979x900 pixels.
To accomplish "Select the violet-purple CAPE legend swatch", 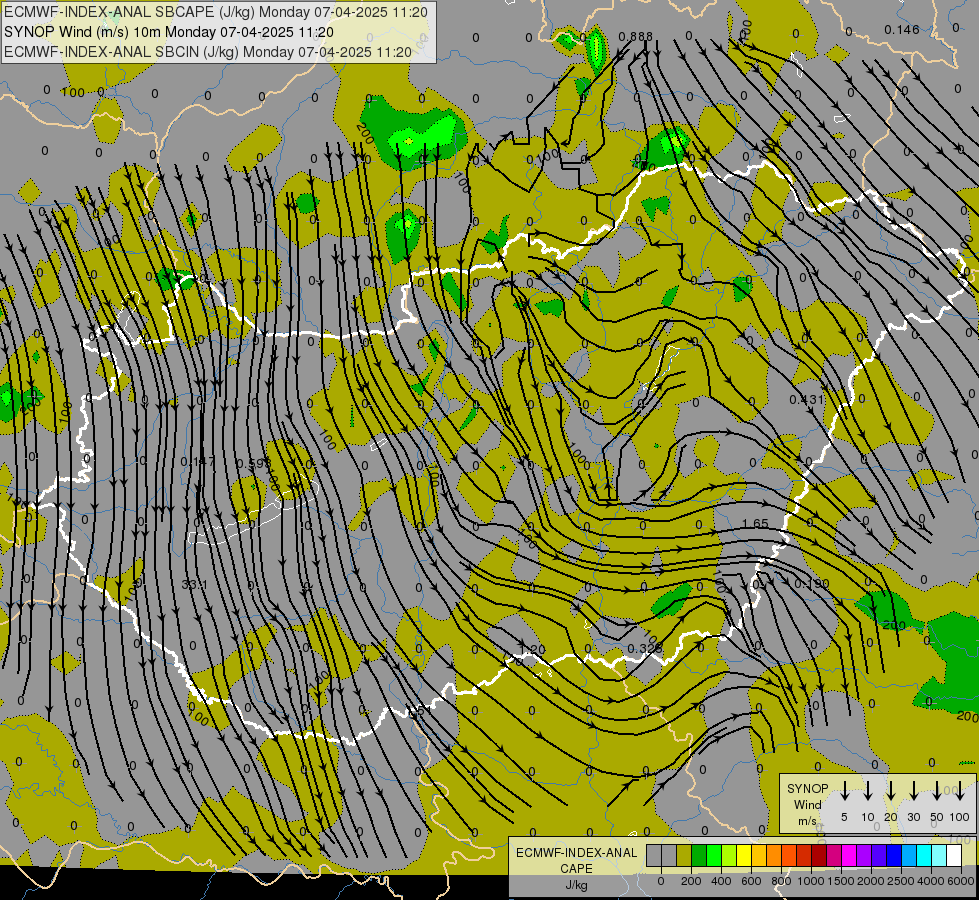I will [864, 855].
